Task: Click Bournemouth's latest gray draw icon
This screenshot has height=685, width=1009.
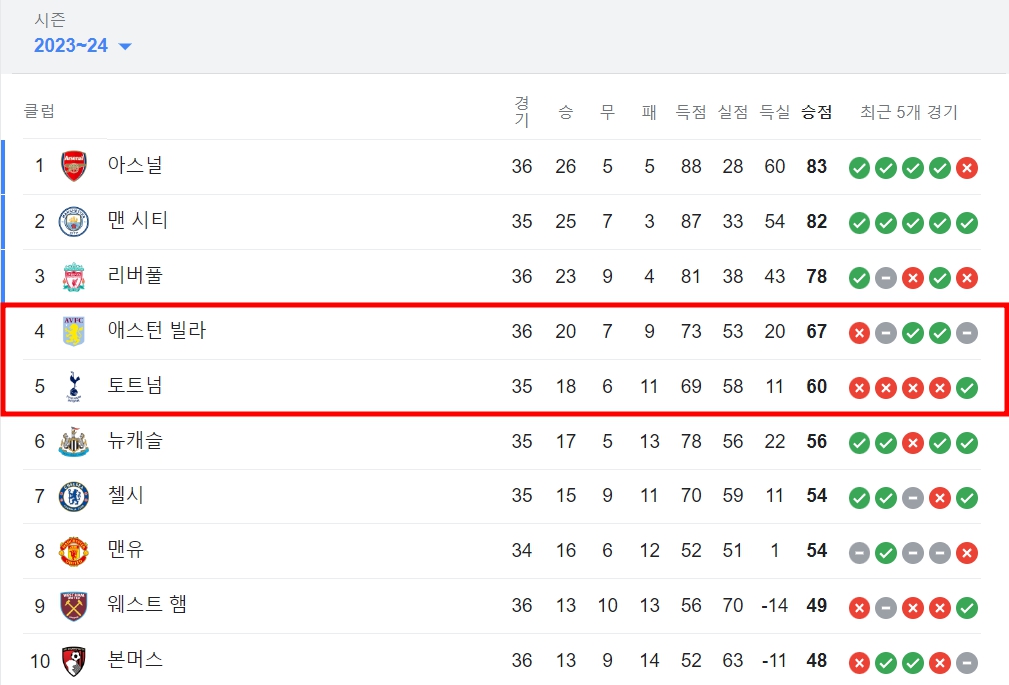Action: pos(966,663)
